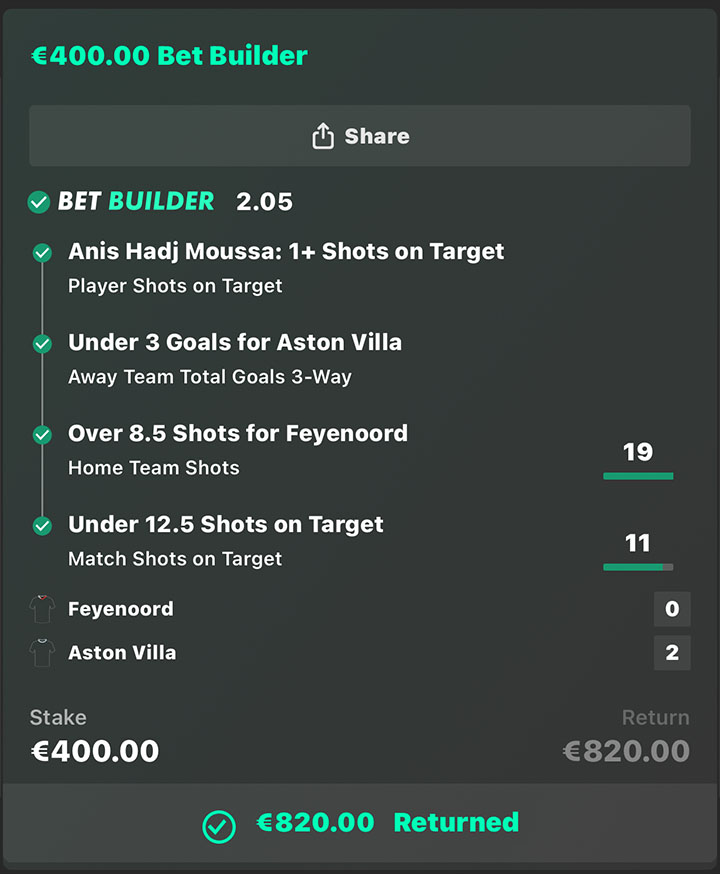Click the Feyenoord shirt icon

(42, 609)
